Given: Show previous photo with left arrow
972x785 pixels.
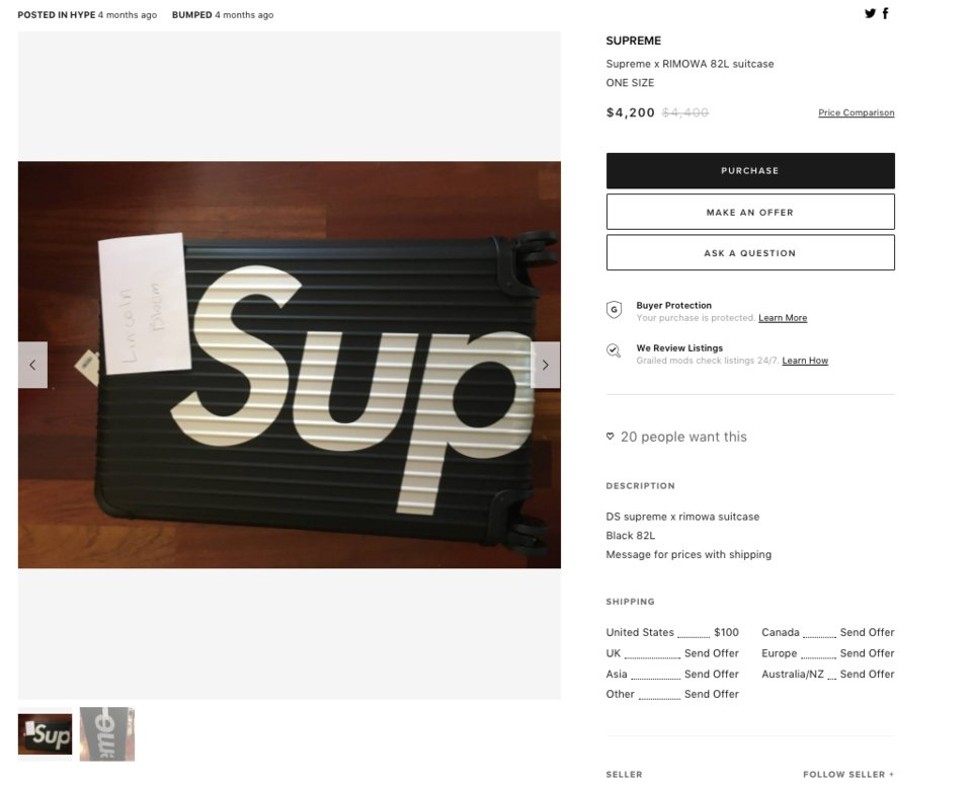Looking at the screenshot, I should click(x=33, y=365).
